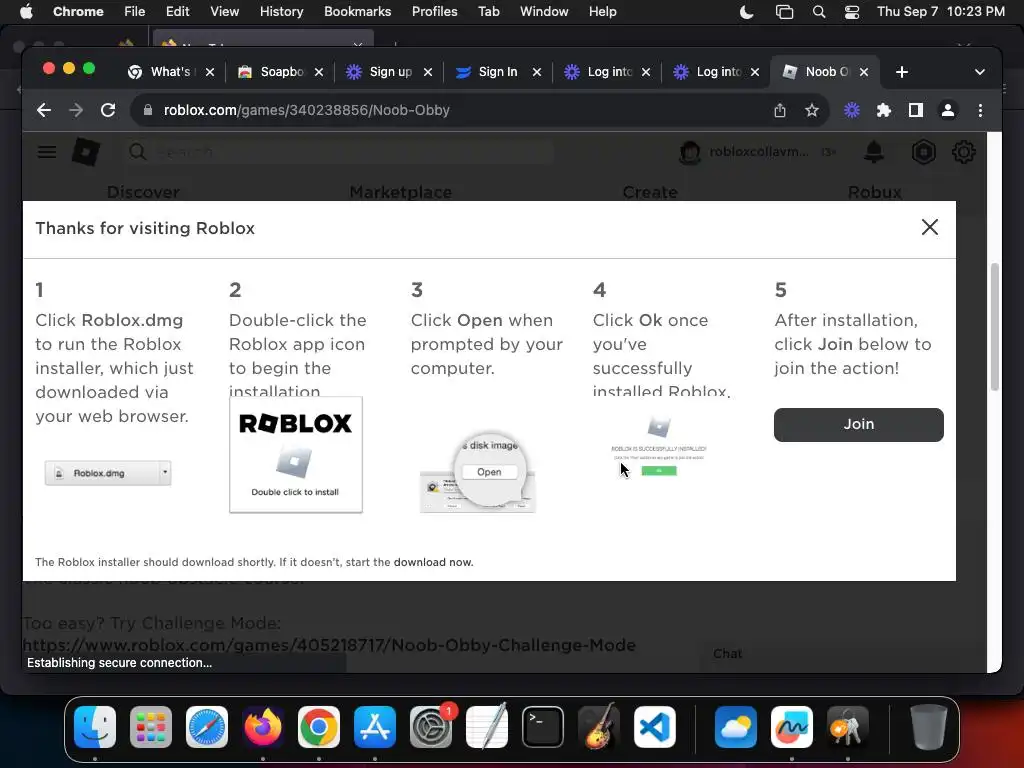Open the Apple menu
Image resolution: width=1024 pixels, height=768 pixels.
26,11
